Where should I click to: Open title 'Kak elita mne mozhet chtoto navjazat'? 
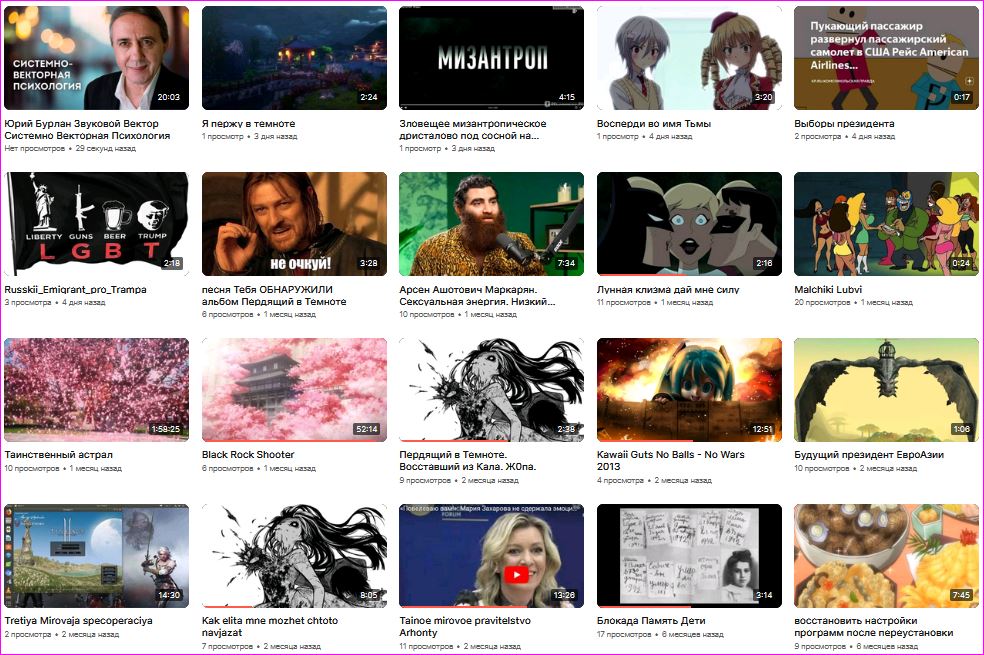[270, 627]
